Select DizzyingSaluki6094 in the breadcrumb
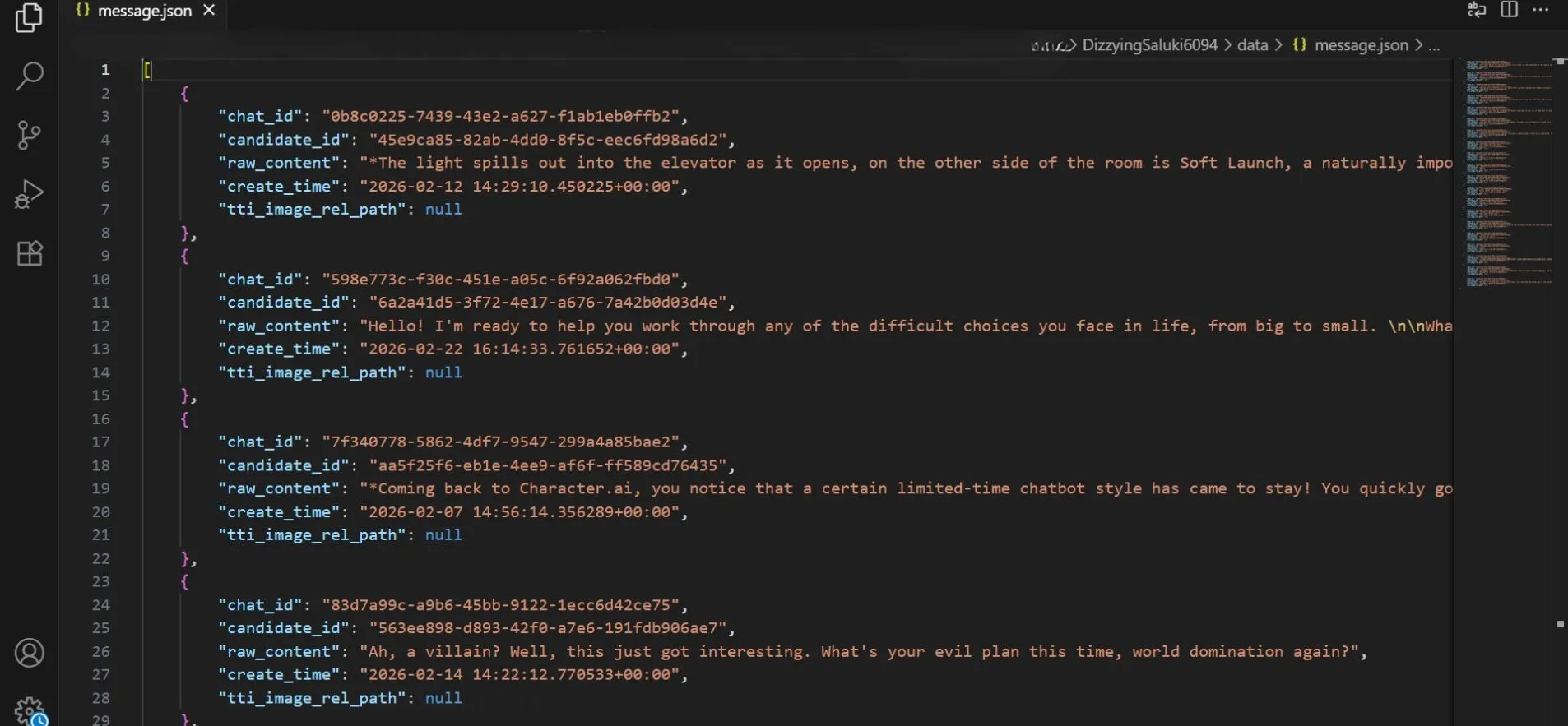The width and height of the screenshot is (1568, 726). click(x=1149, y=45)
